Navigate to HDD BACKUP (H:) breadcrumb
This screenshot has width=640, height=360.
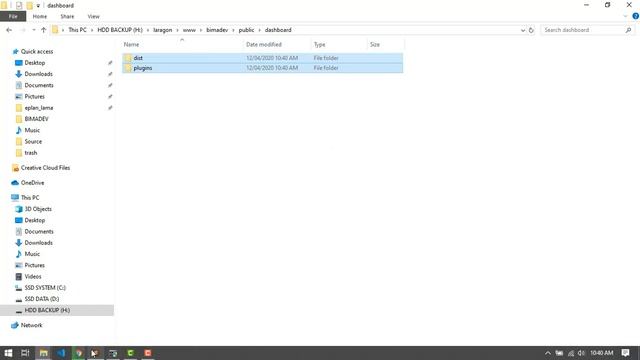pos(120,30)
